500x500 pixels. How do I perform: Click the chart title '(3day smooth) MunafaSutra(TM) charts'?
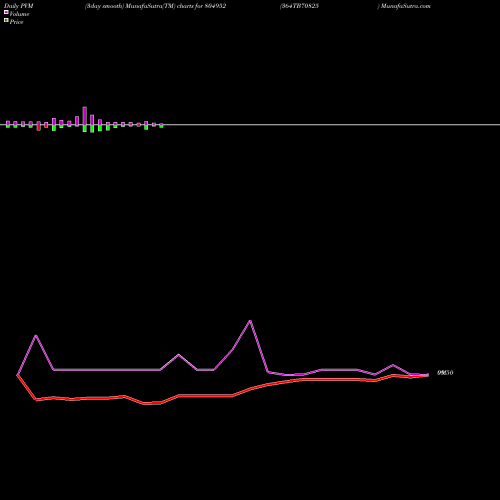click(x=139, y=6)
